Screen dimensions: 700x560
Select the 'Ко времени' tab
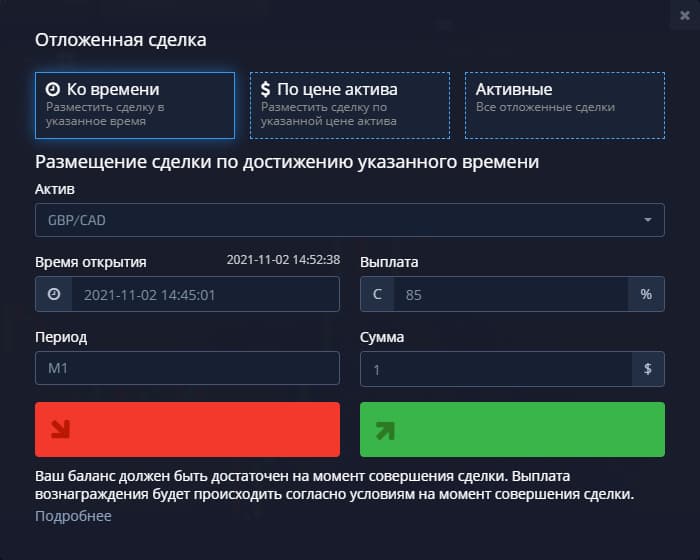point(135,105)
